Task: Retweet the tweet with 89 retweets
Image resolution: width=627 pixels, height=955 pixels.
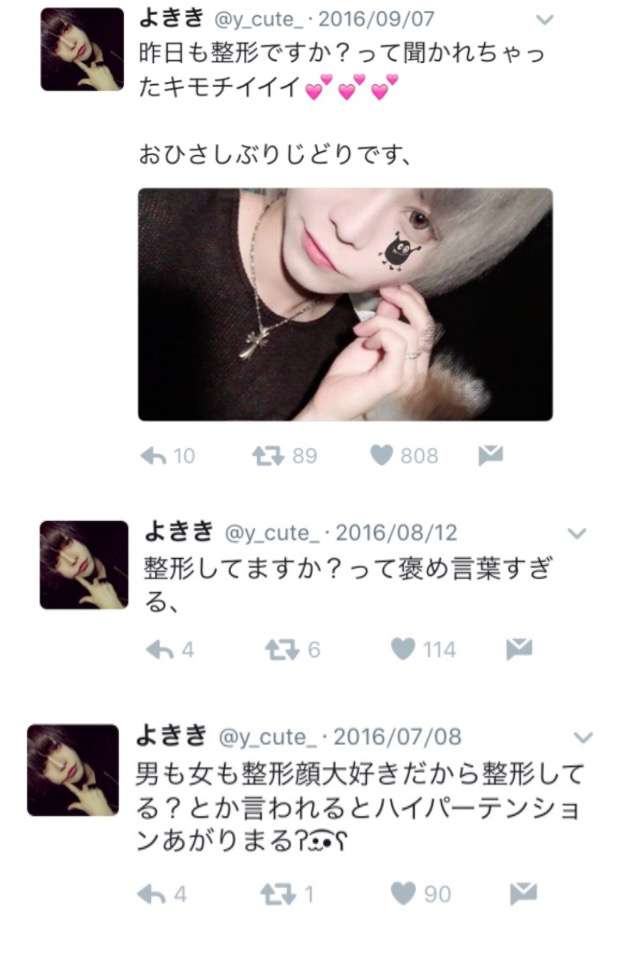Action: tap(268, 455)
